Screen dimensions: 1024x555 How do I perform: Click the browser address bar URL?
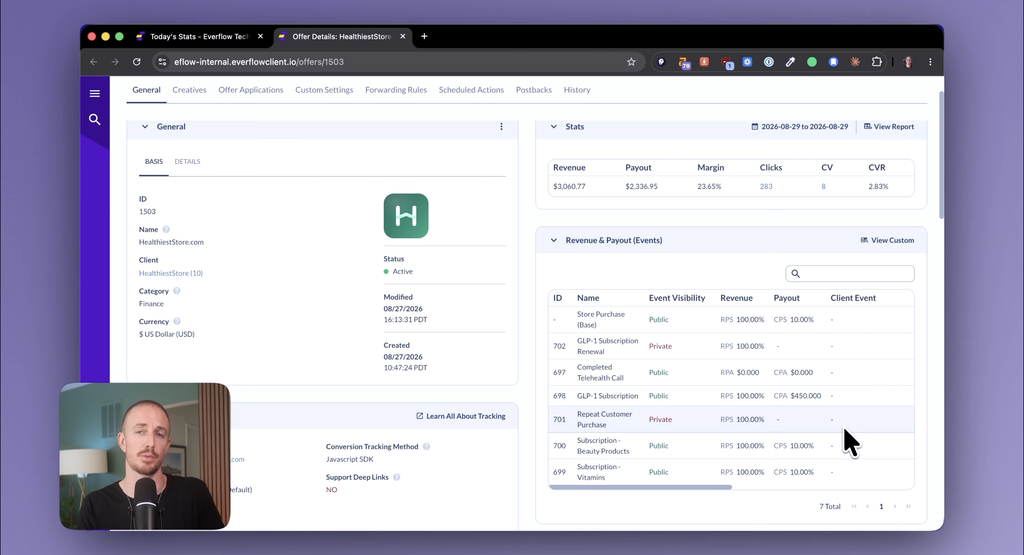[259, 62]
